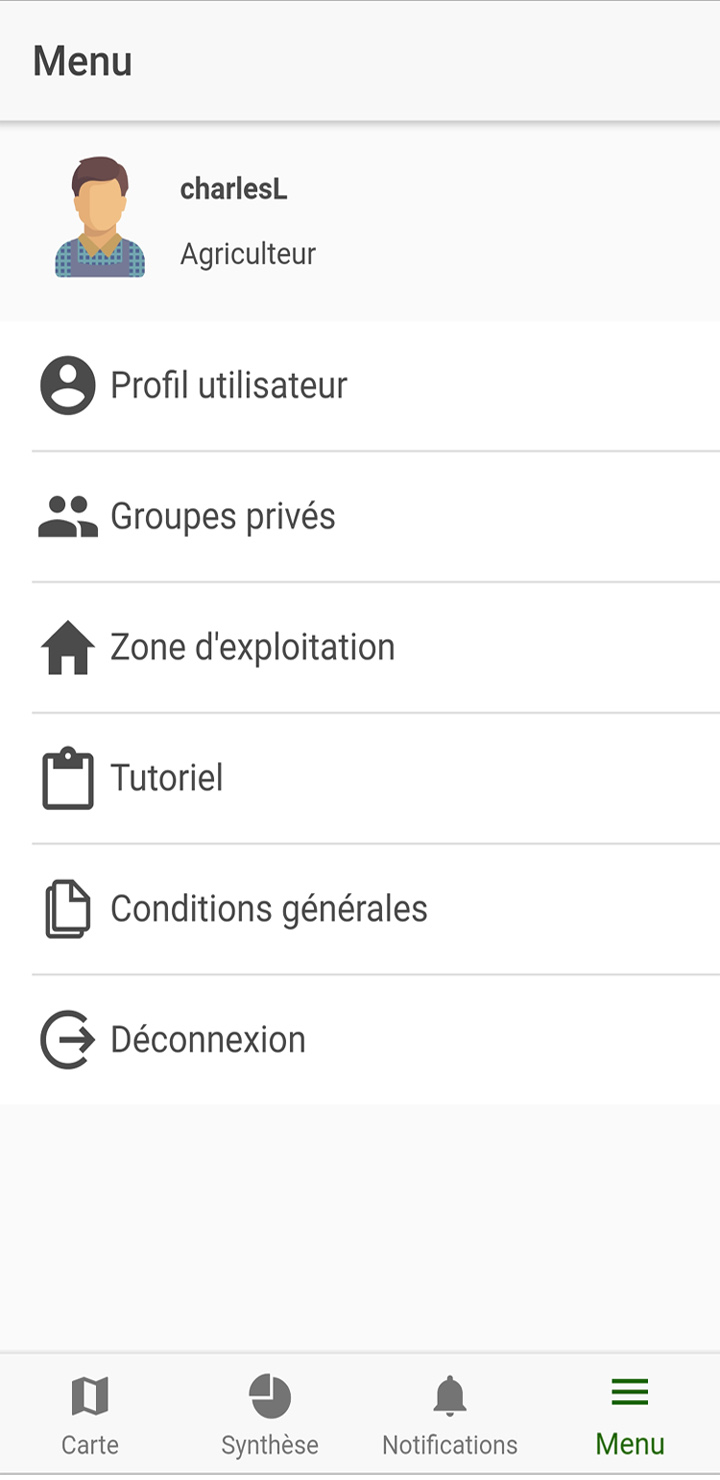Log out via the Déconnexion label
Screen dimensions: 720x1480
tap(208, 1040)
